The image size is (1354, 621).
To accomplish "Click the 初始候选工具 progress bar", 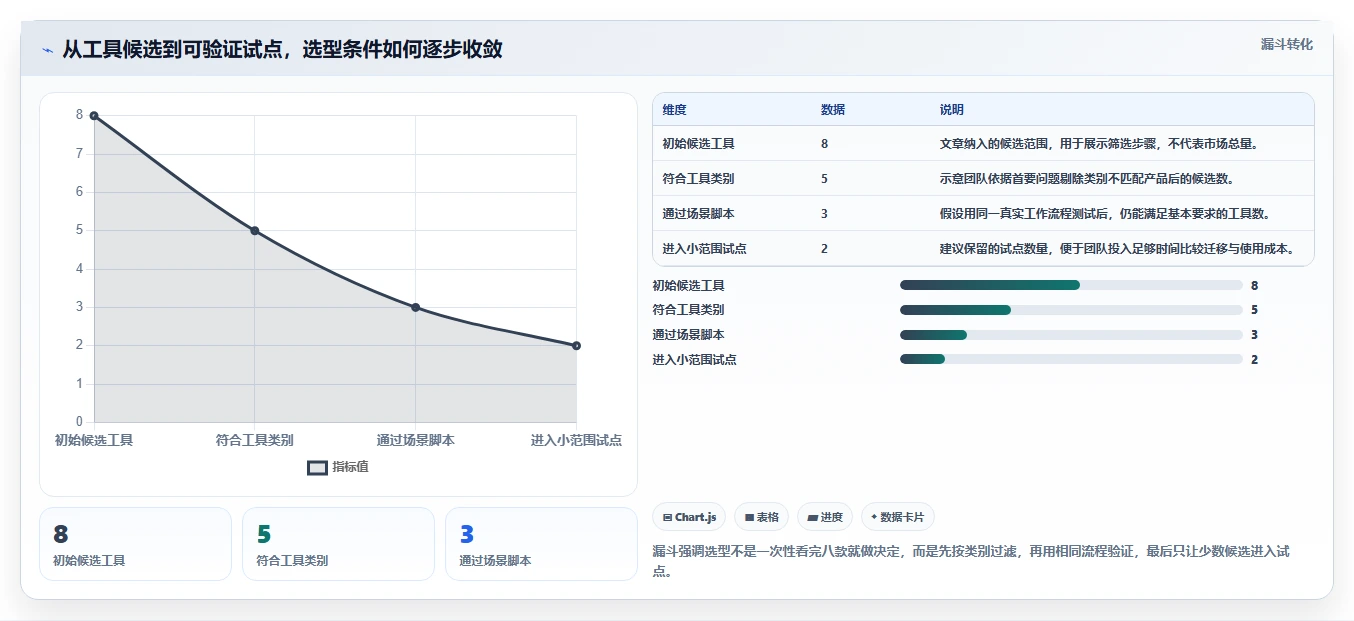I will (1071, 285).
